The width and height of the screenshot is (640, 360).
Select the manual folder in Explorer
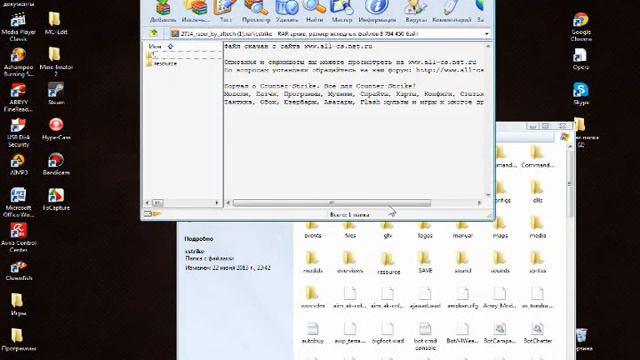pyautogui.click(x=462, y=230)
